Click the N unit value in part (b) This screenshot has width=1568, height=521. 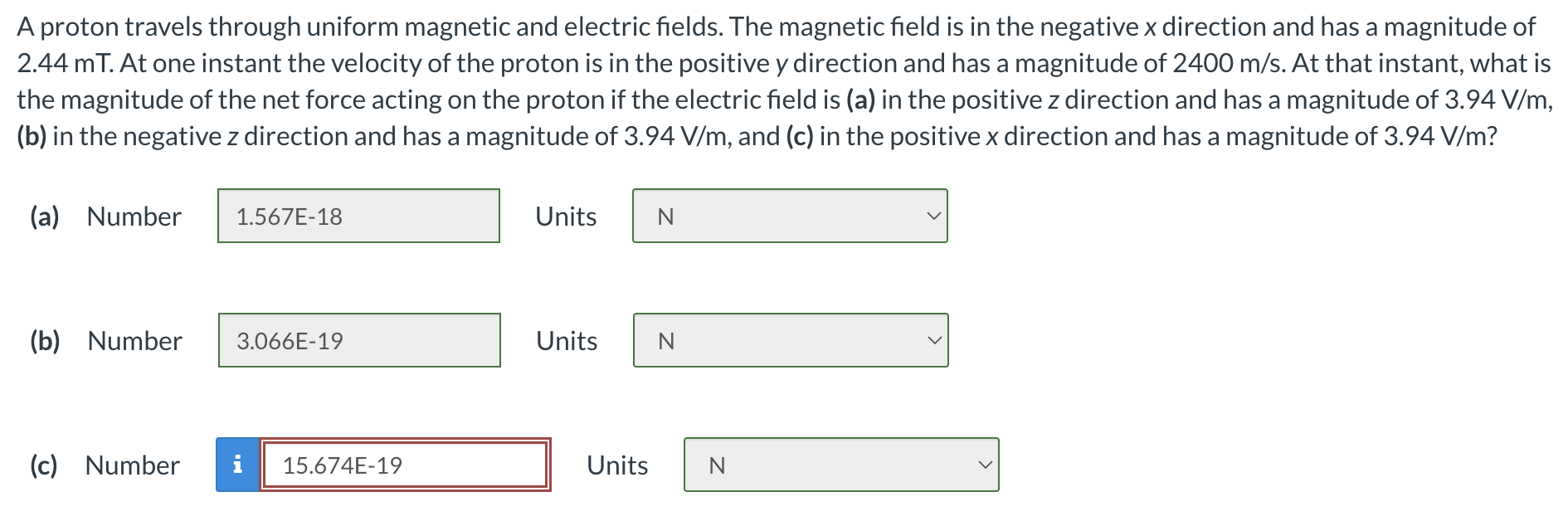tap(664, 340)
